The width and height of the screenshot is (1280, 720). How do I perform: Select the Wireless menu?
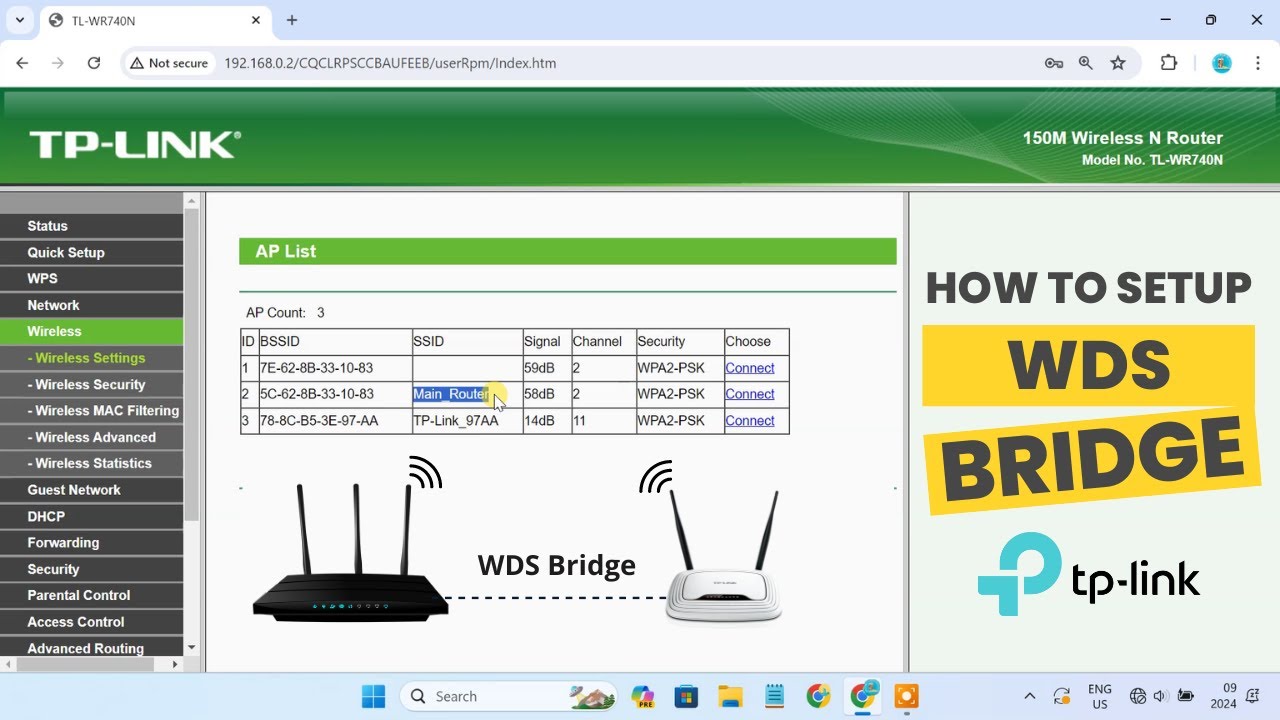(x=91, y=331)
